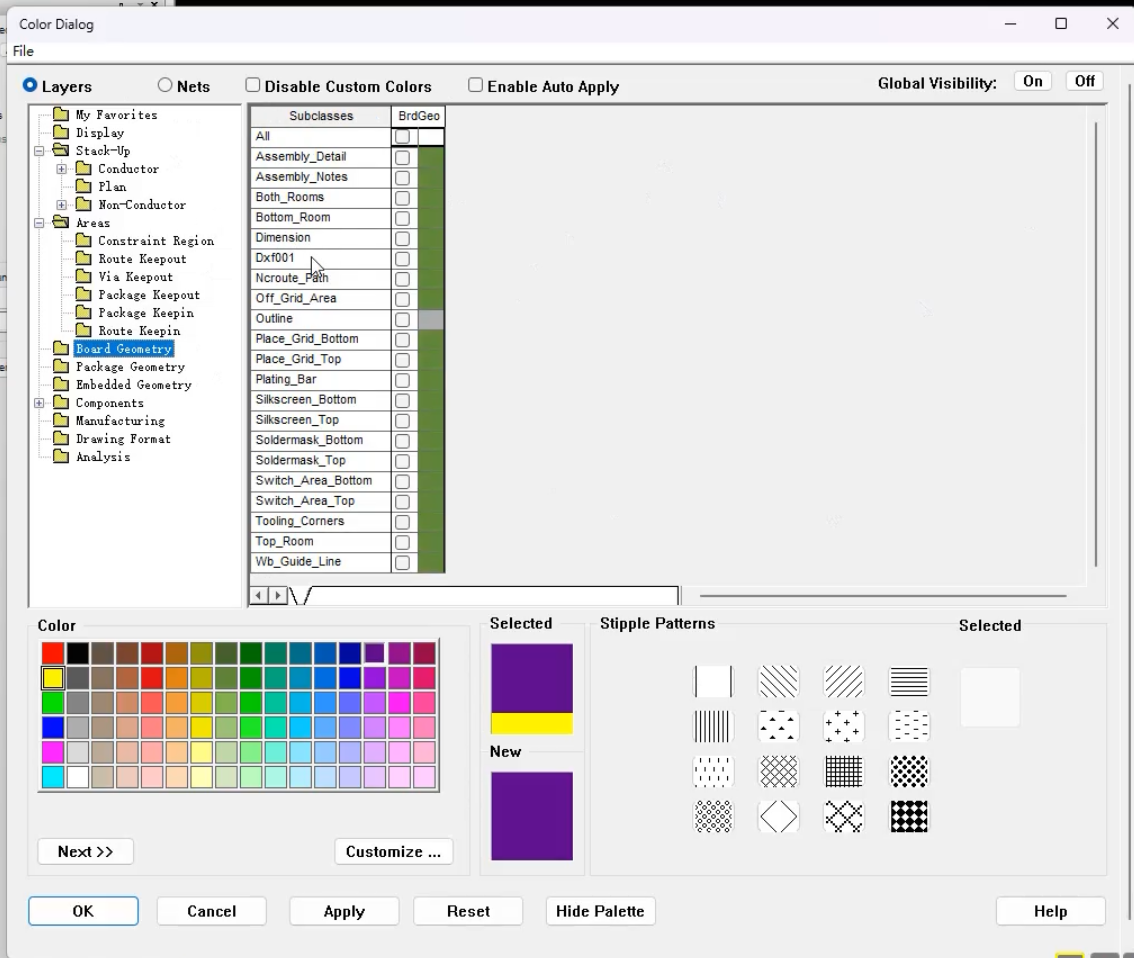
Task: Collapse the Areas tree node
Action: 39,223
